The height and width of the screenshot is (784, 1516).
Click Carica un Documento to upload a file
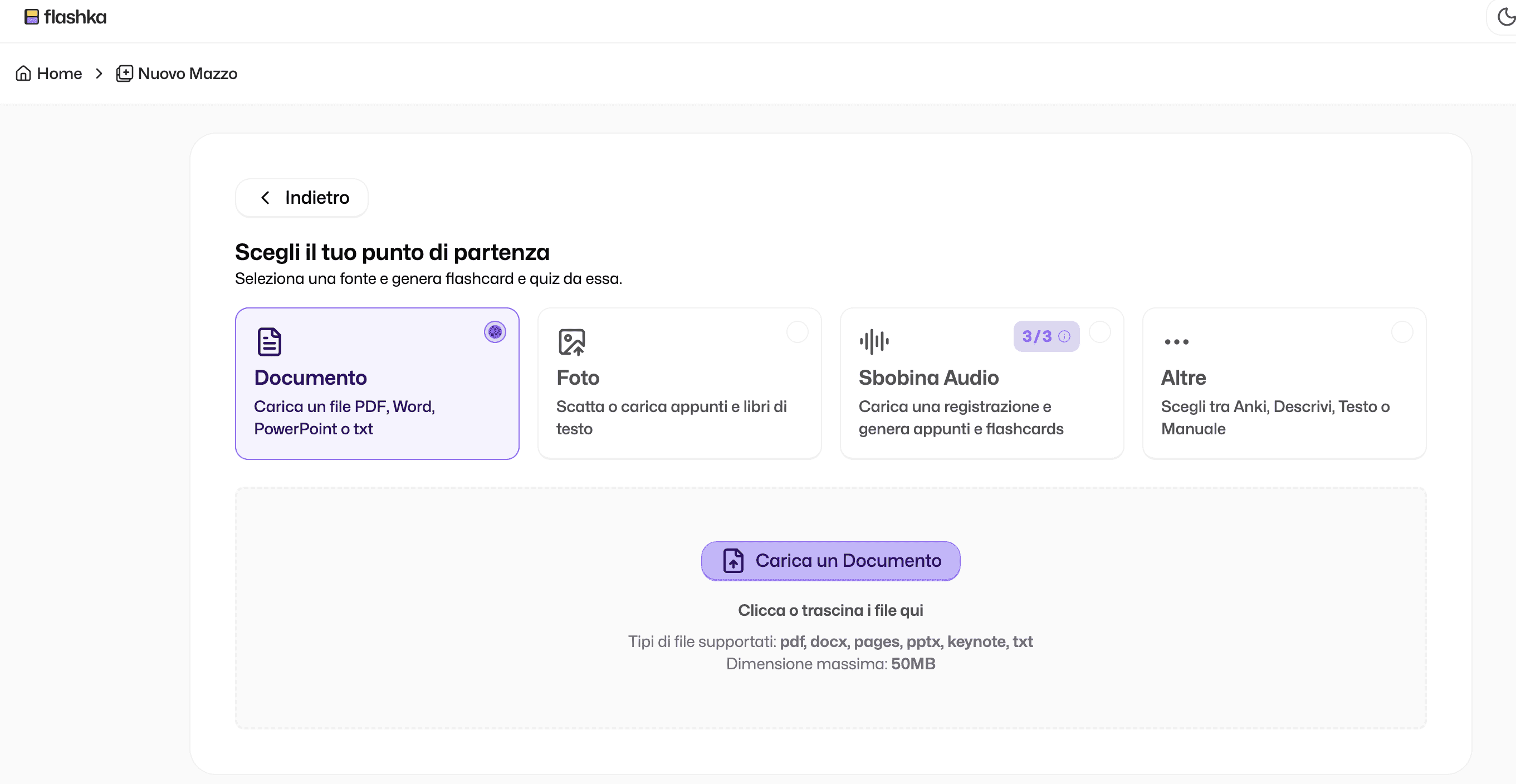830,560
